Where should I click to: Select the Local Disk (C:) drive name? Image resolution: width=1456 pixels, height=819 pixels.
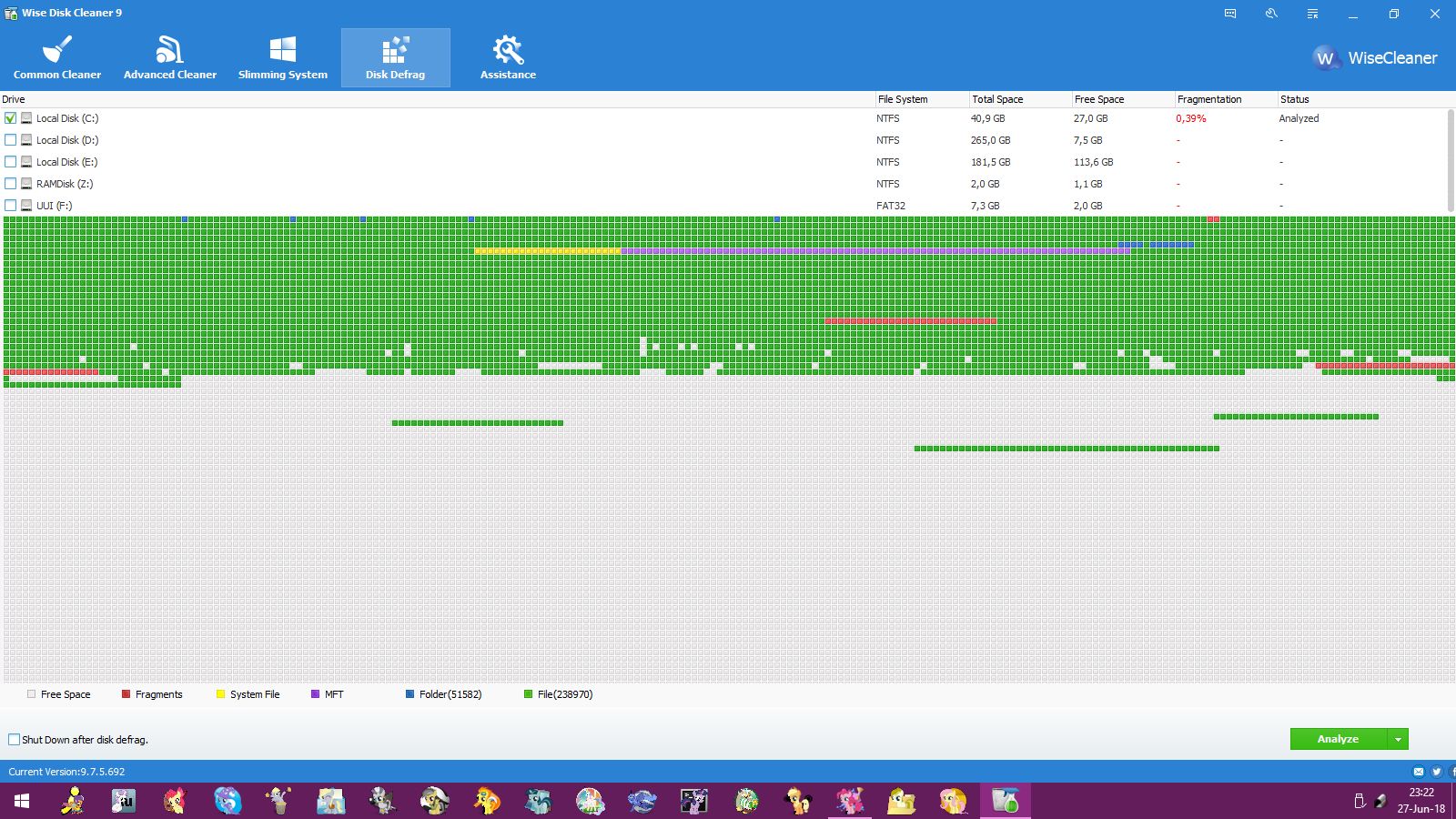click(x=67, y=118)
